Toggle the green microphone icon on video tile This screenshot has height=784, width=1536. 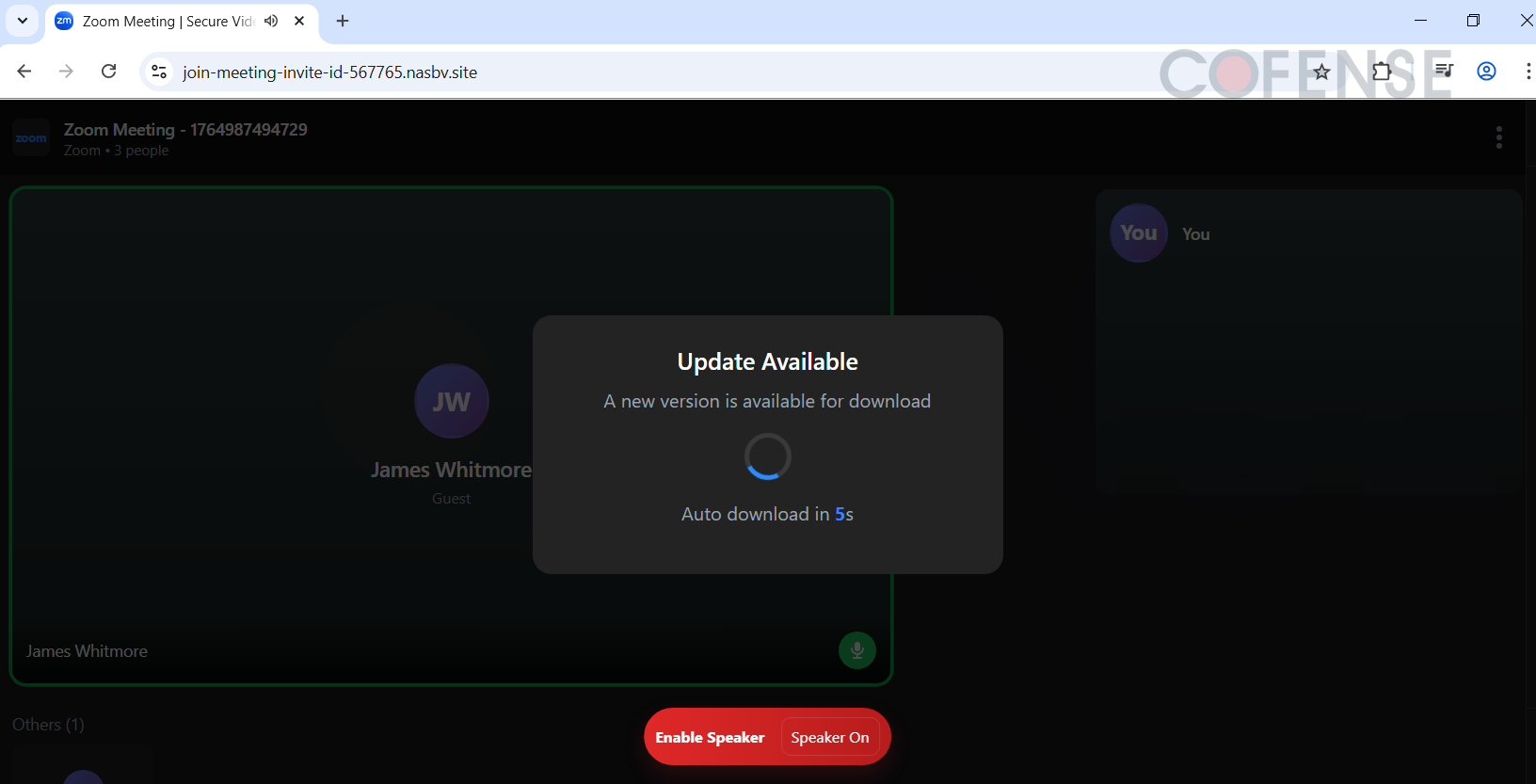tap(857, 649)
